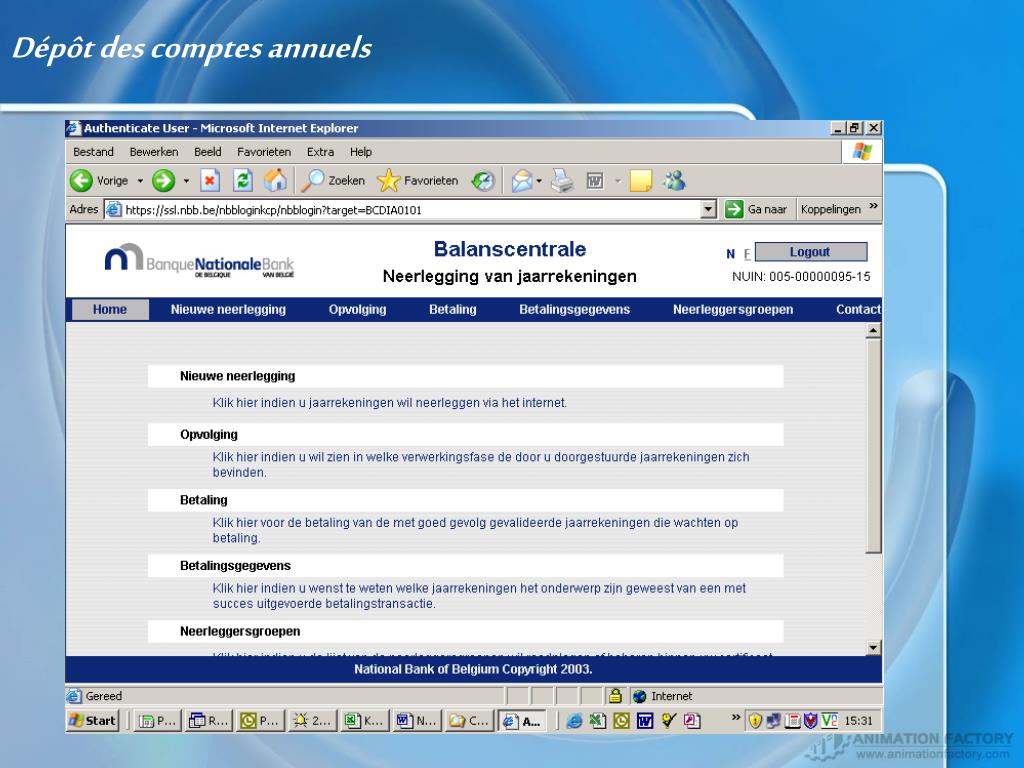
Task: Open the Home page house icon
Action: tap(275, 180)
